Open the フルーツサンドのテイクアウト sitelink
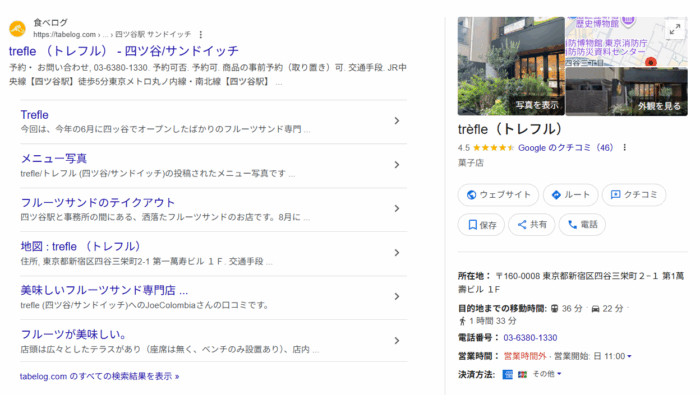The height and width of the screenshot is (395, 700). 98,202
